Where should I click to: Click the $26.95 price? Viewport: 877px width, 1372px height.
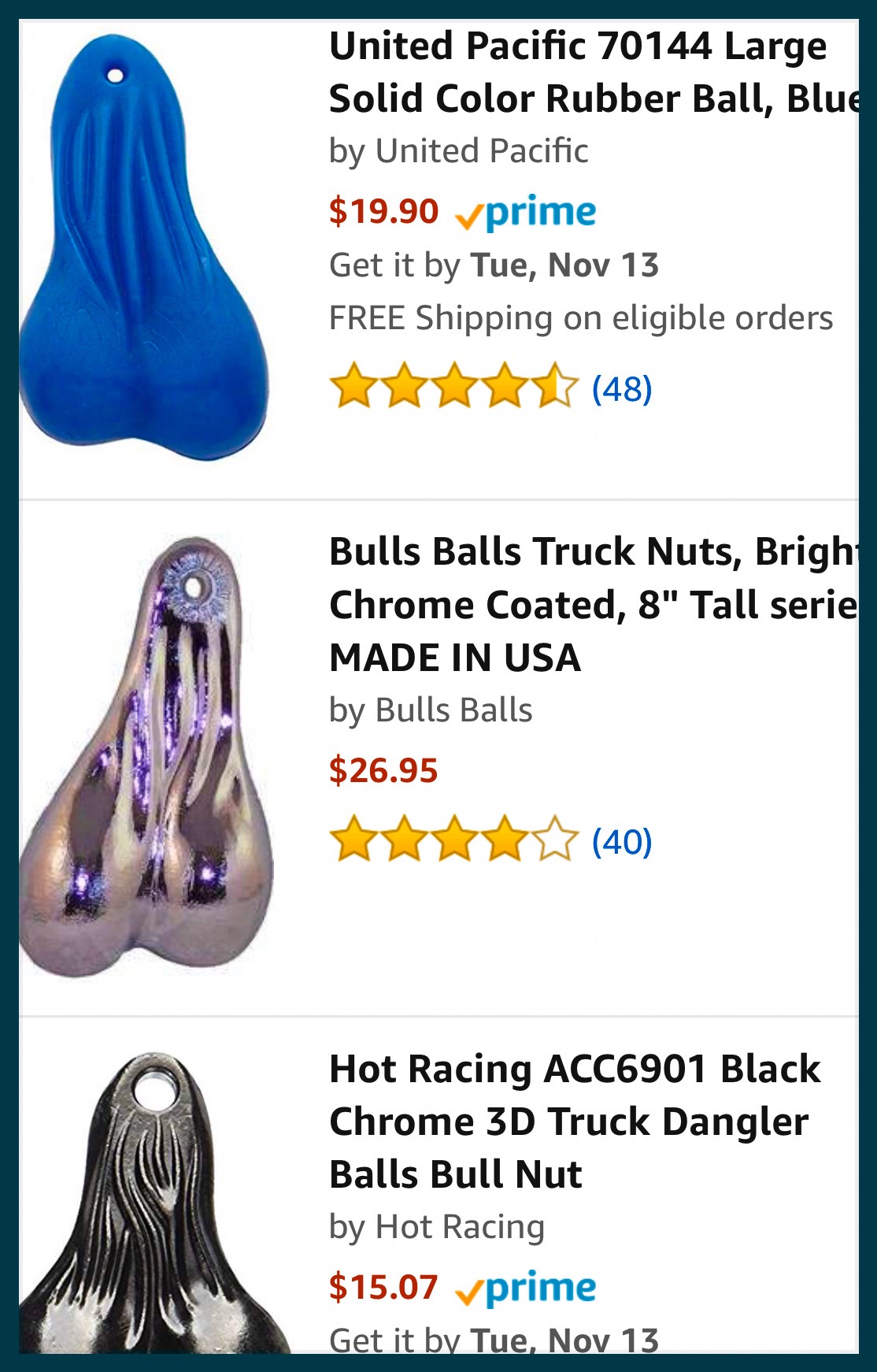[383, 770]
